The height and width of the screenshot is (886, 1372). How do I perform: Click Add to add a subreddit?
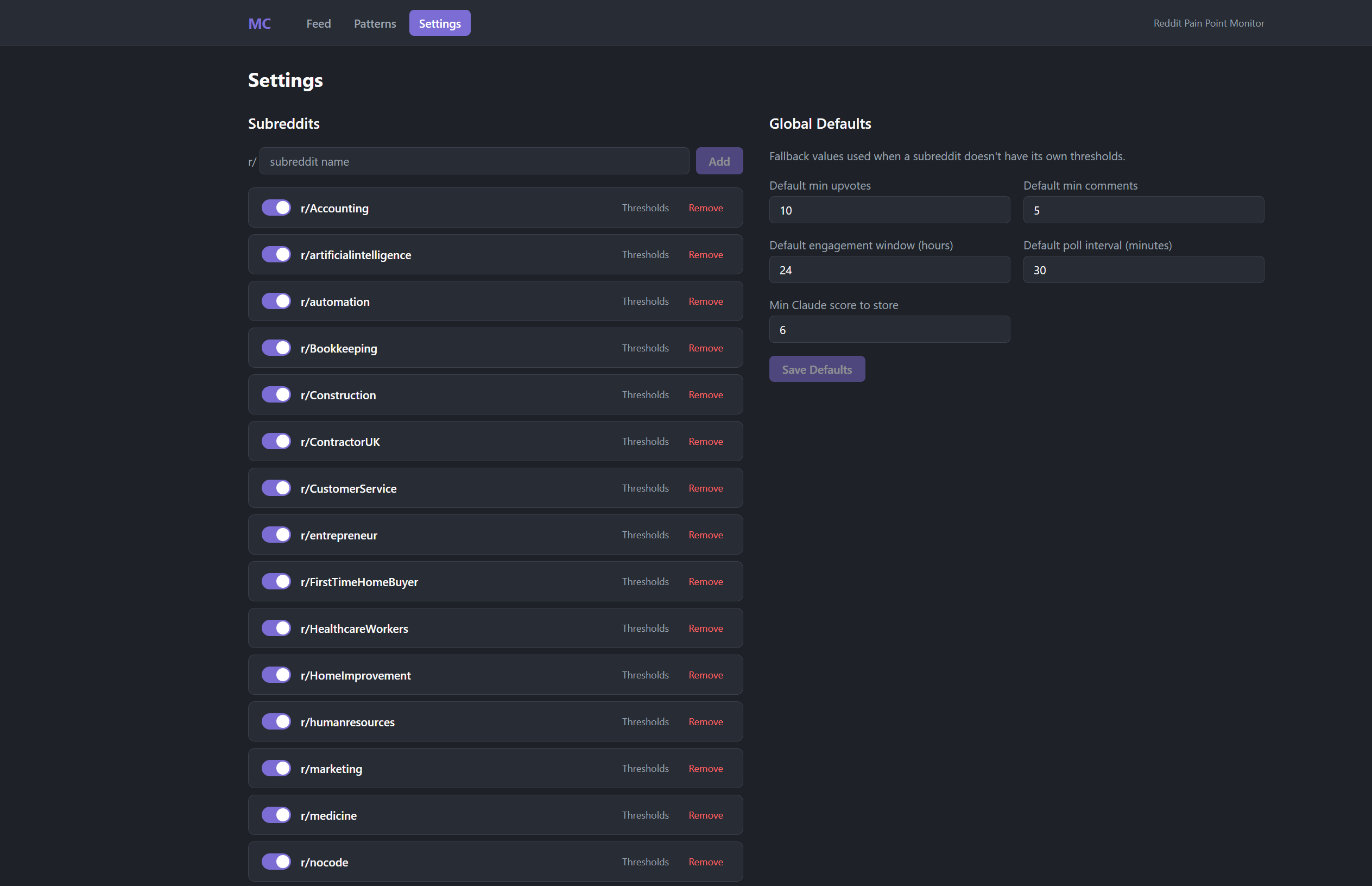tap(719, 161)
